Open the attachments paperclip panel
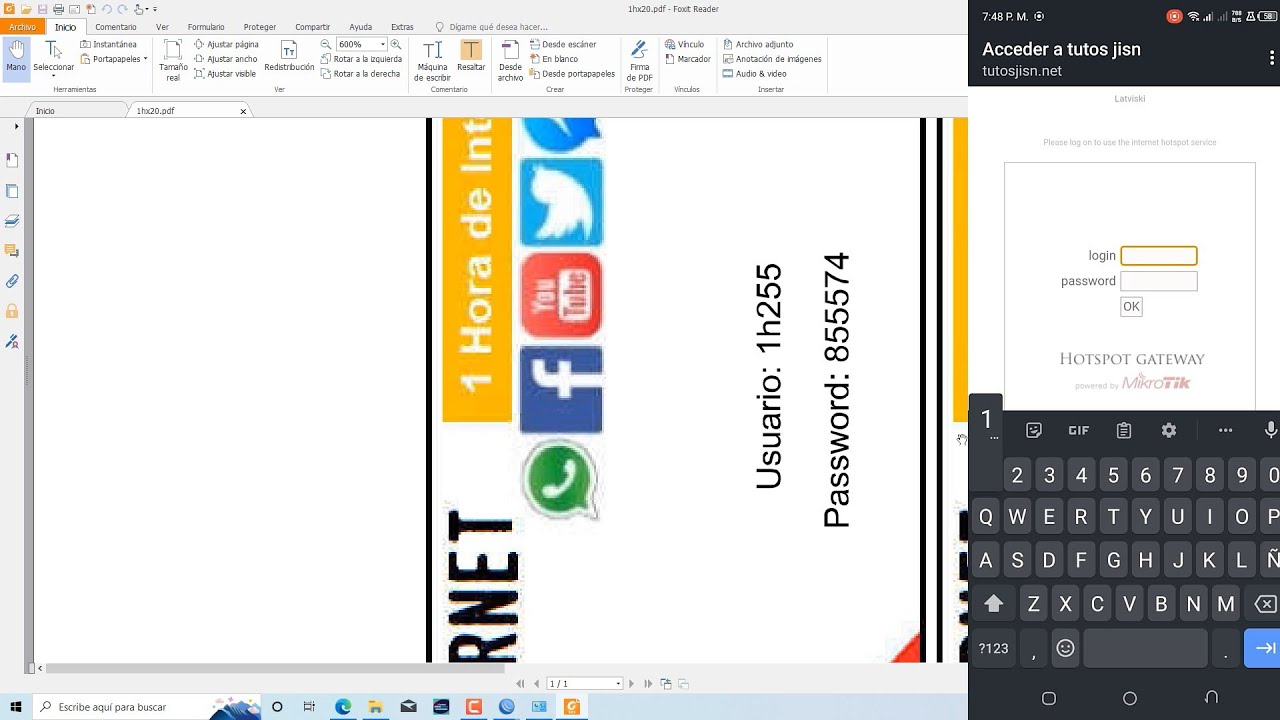The height and width of the screenshot is (720, 1280). pyautogui.click(x=12, y=281)
